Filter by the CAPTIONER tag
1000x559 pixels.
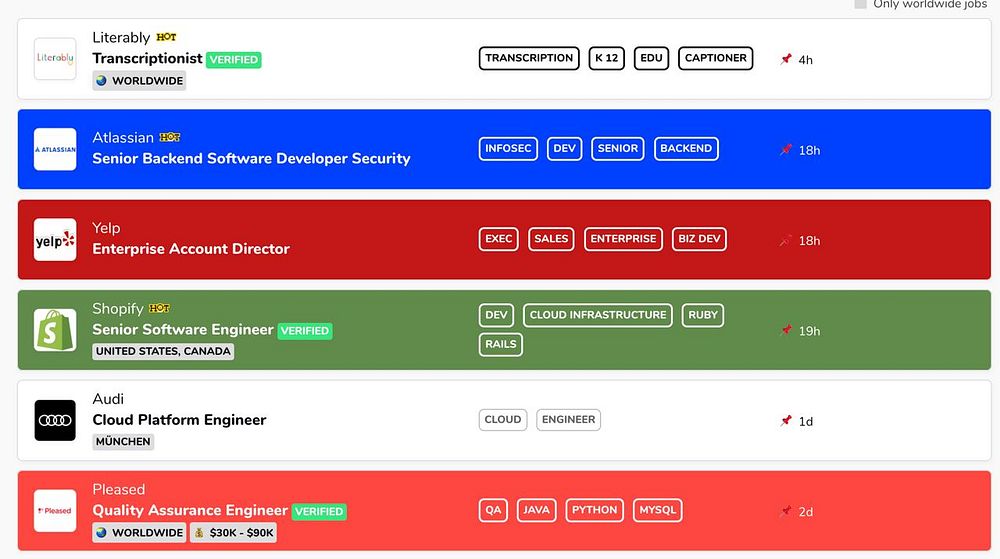point(716,58)
